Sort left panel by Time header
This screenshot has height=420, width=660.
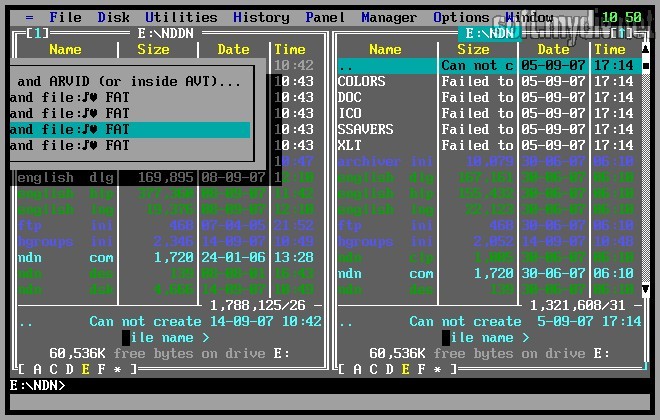pos(290,49)
